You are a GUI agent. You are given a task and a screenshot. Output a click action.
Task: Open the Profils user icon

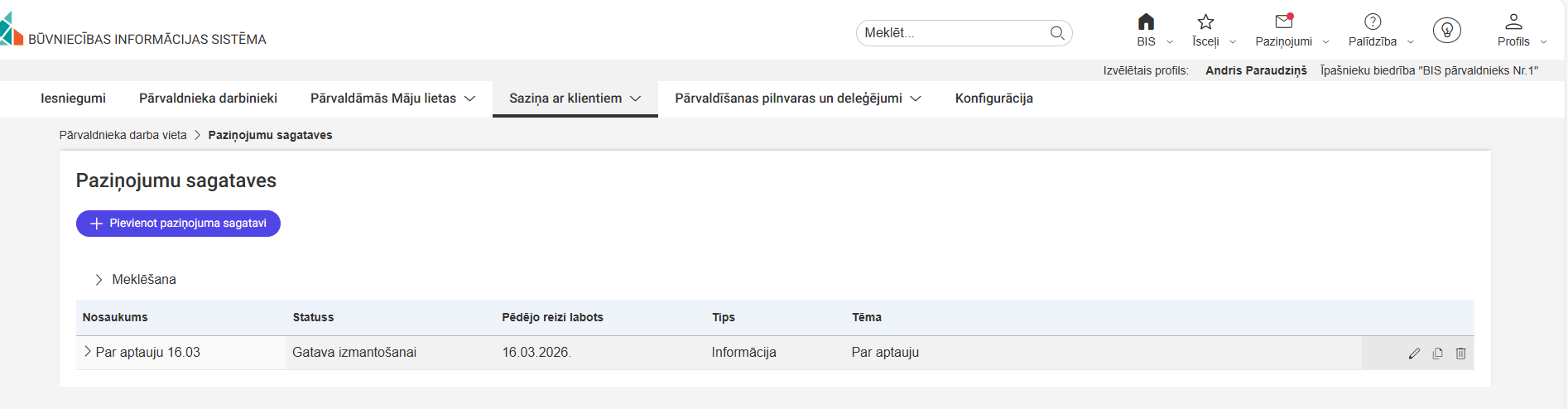tap(1513, 22)
